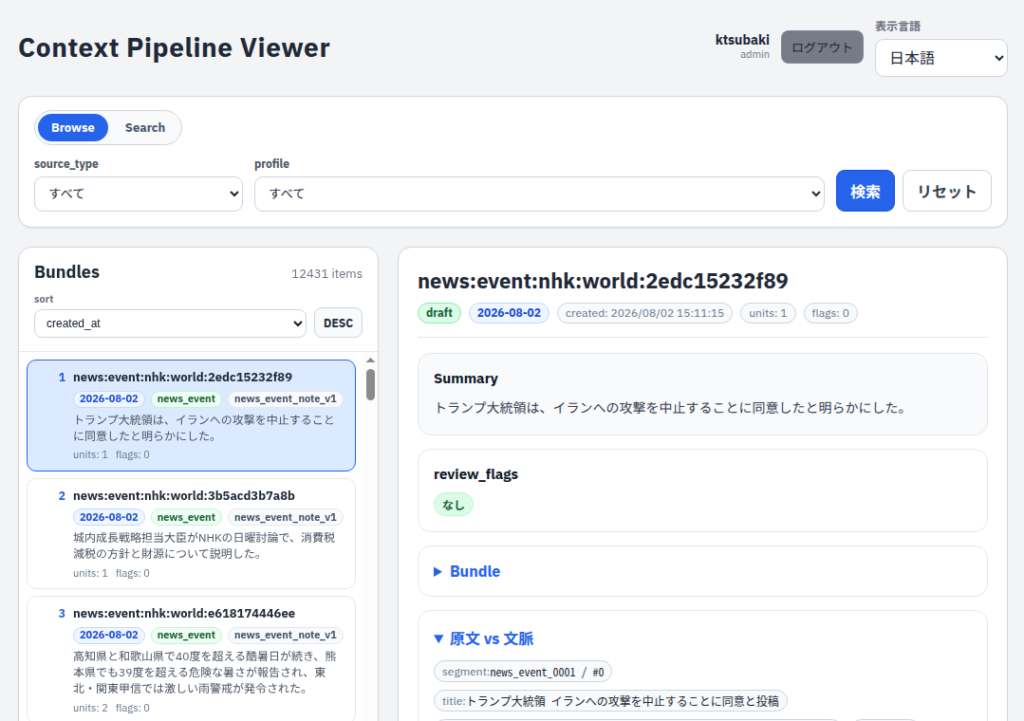The height and width of the screenshot is (721, 1024).
Task: Select bundle news:event:nhk:world:2edc15232f89 in list
Action: pyautogui.click(x=191, y=415)
